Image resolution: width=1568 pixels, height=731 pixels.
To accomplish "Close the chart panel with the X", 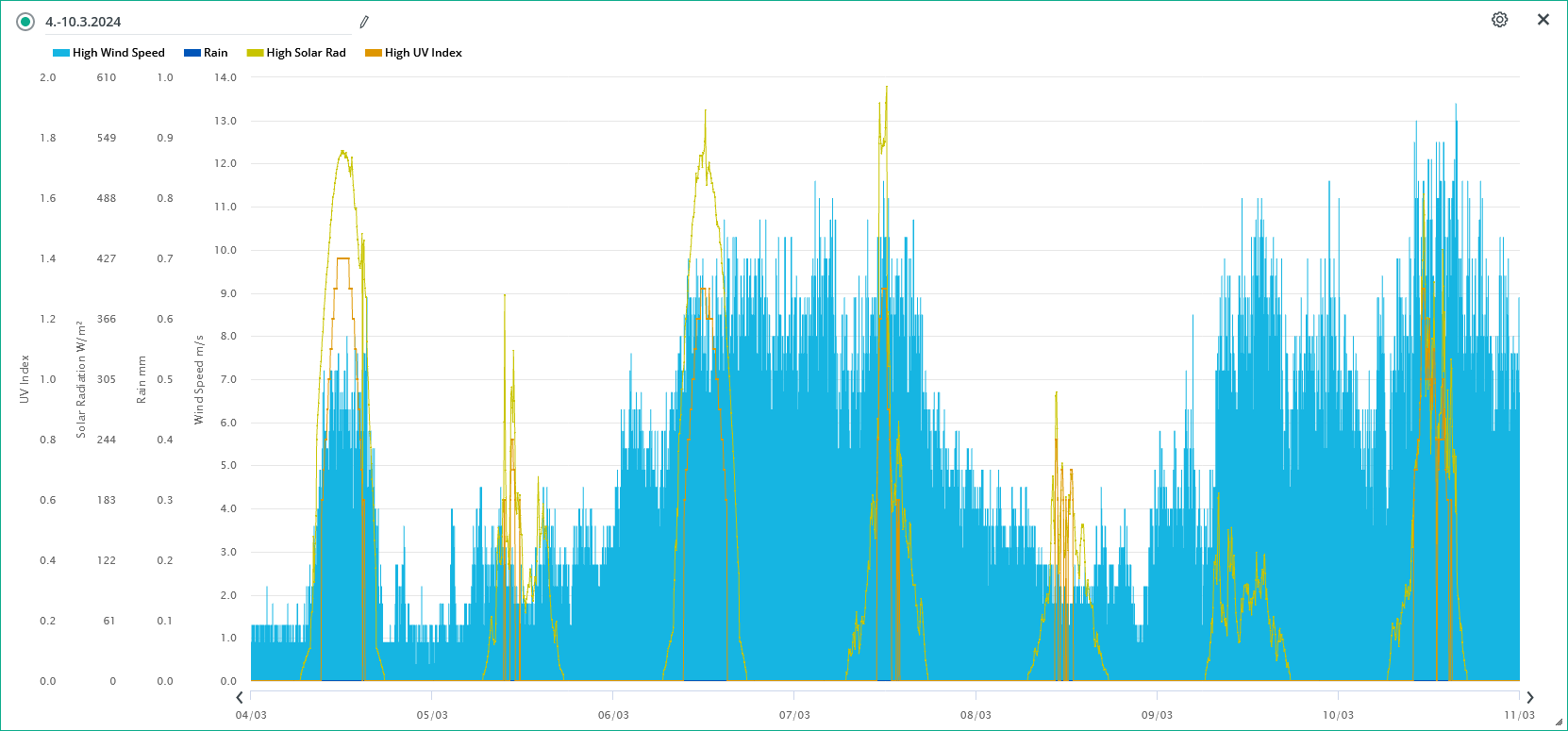I will [1543, 20].
